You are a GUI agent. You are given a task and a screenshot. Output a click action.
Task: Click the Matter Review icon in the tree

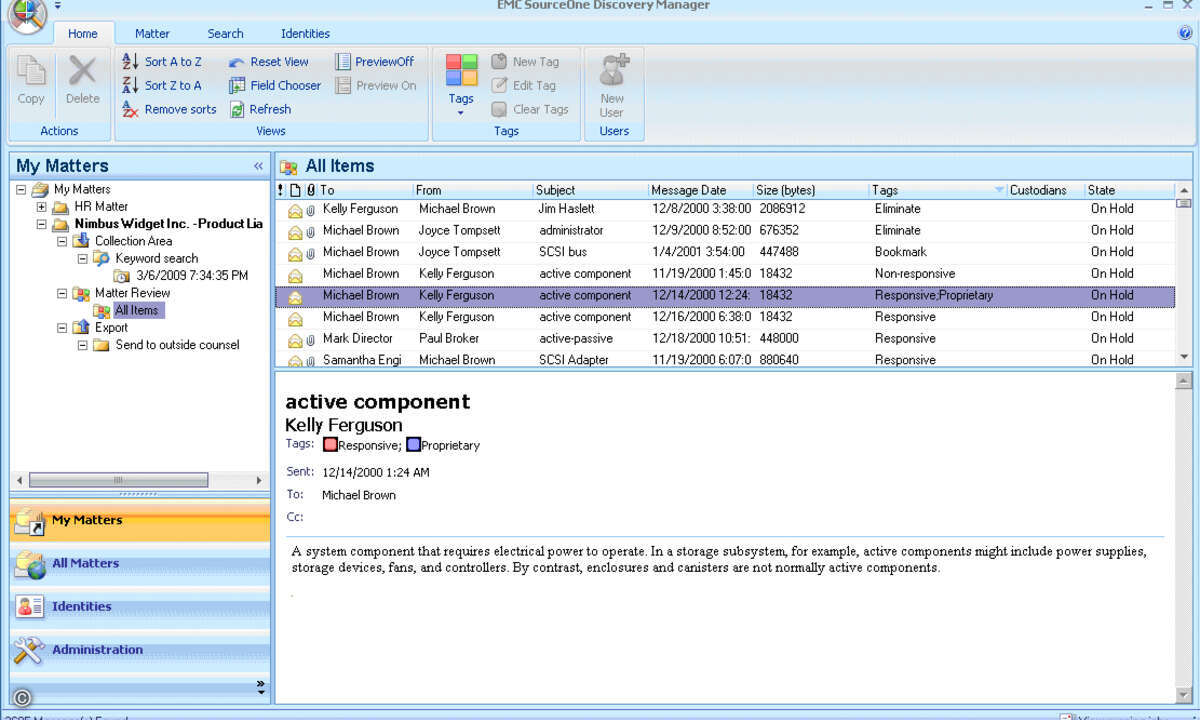[x=81, y=293]
